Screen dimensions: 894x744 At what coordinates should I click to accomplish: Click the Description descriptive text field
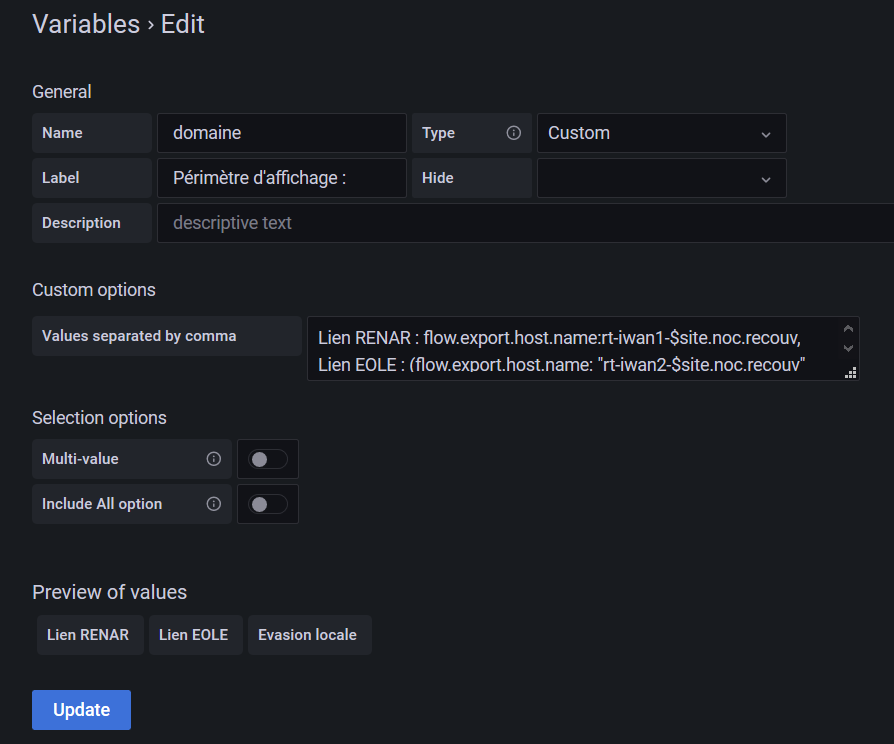[x=525, y=223]
